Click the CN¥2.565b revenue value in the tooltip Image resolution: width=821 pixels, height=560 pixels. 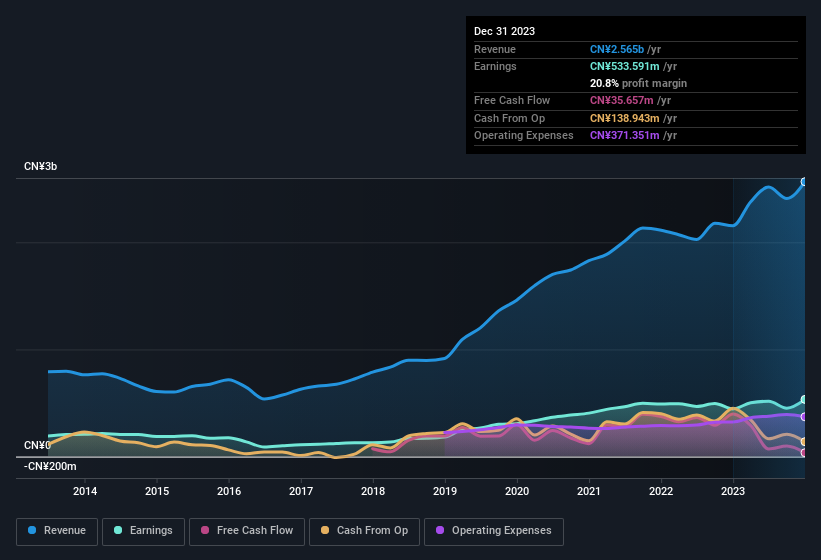(x=617, y=49)
